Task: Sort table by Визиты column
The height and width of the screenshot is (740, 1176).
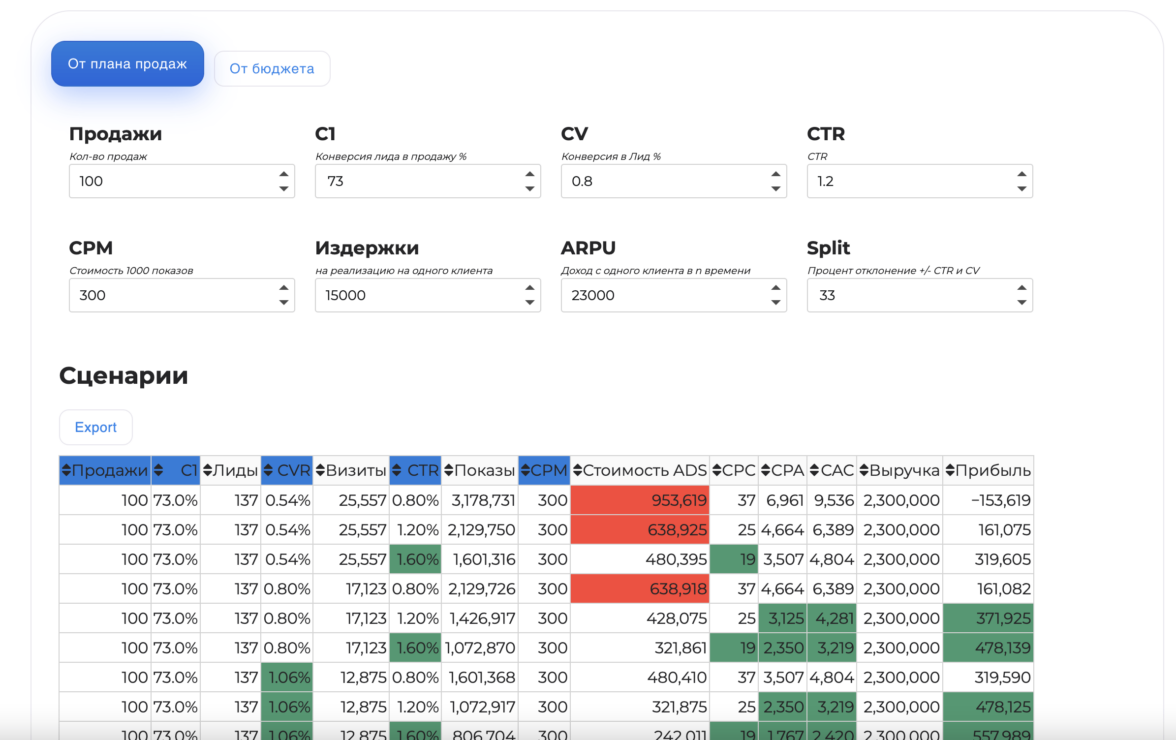Action: (x=351, y=470)
